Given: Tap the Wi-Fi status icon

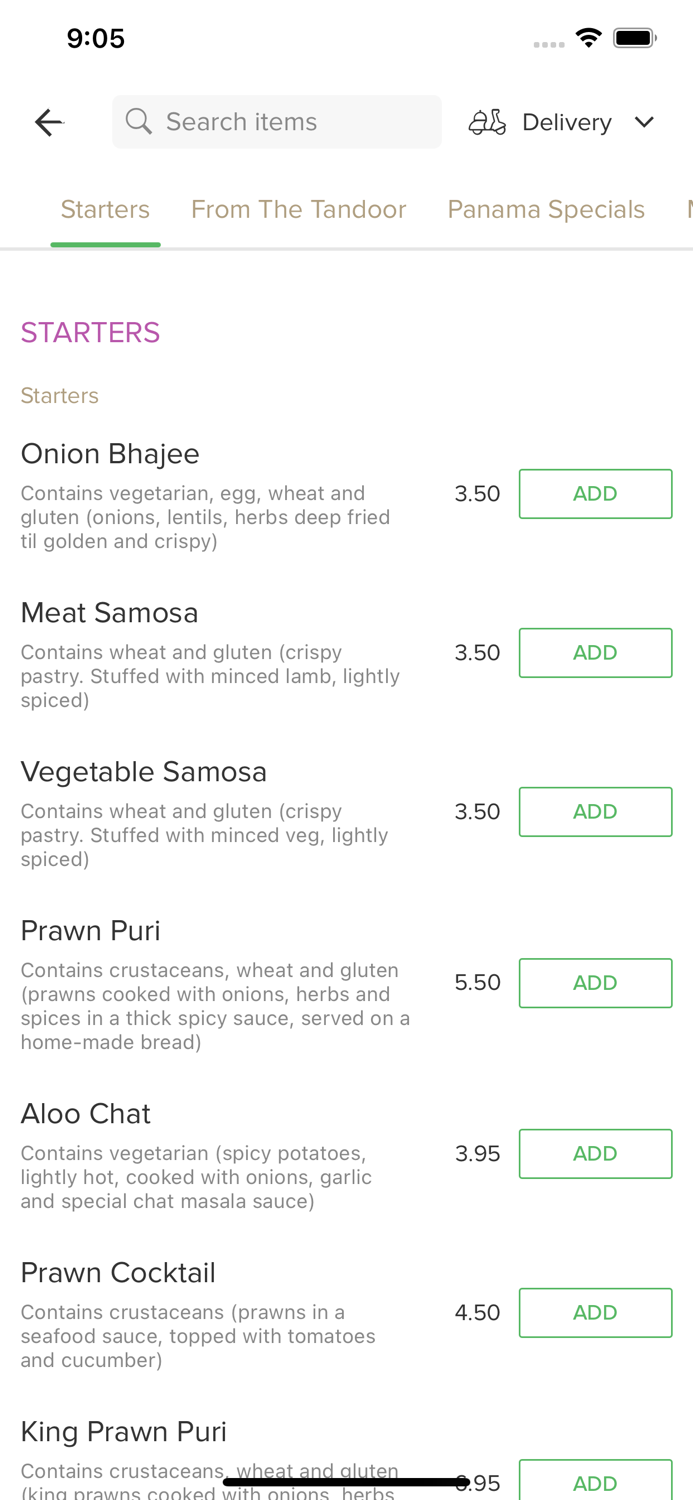Looking at the screenshot, I should 589,38.
